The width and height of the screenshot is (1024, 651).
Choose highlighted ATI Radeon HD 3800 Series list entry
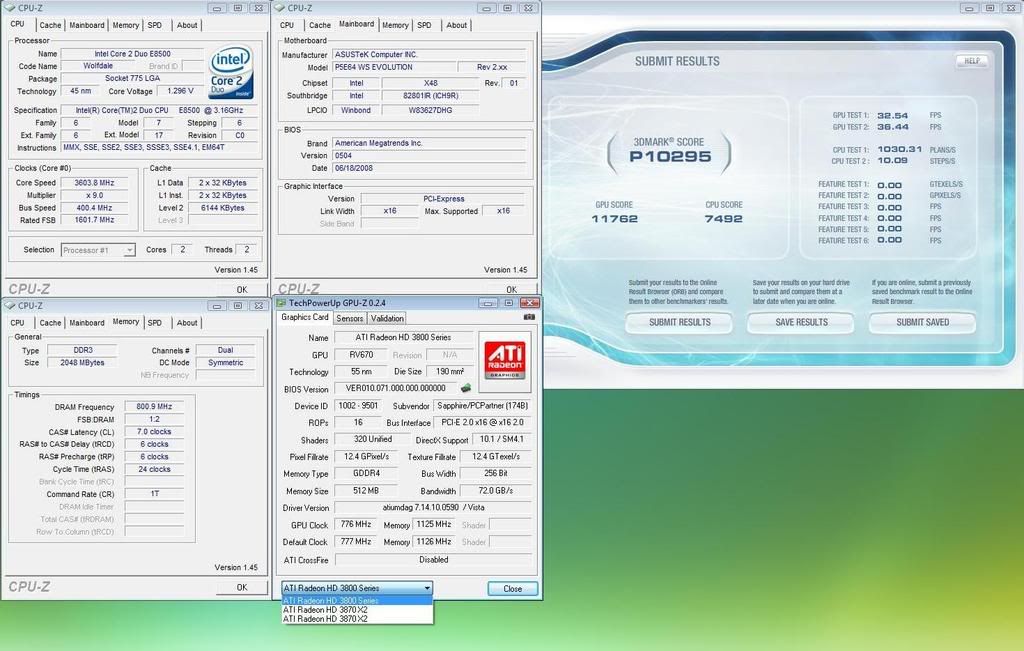click(357, 601)
